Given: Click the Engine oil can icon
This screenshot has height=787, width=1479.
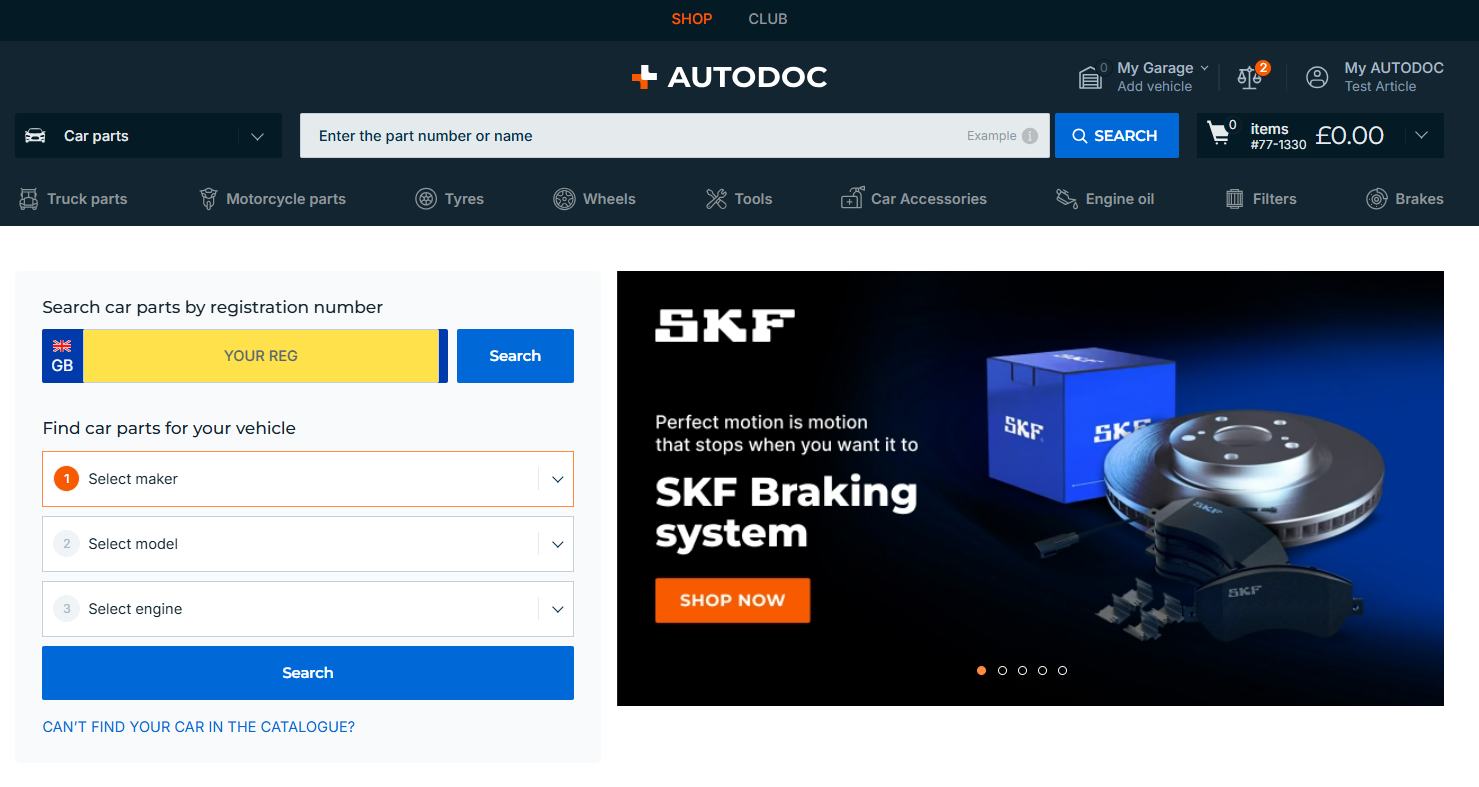Looking at the screenshot, I should pos(1066,199).
